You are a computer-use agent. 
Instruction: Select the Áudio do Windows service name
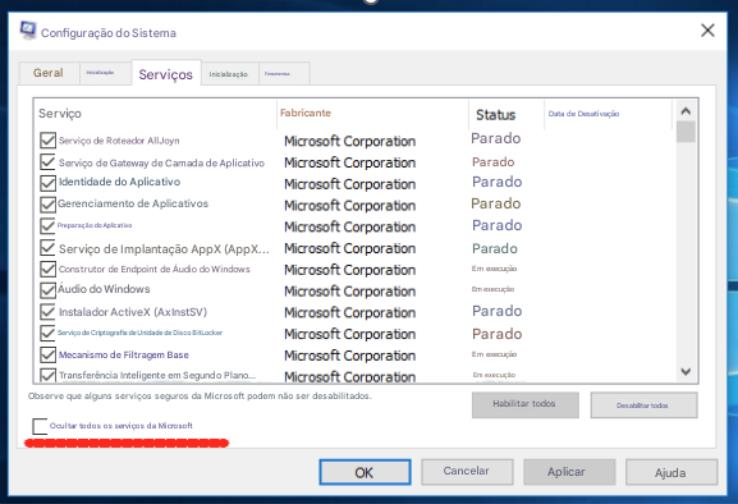coord(104,288)
